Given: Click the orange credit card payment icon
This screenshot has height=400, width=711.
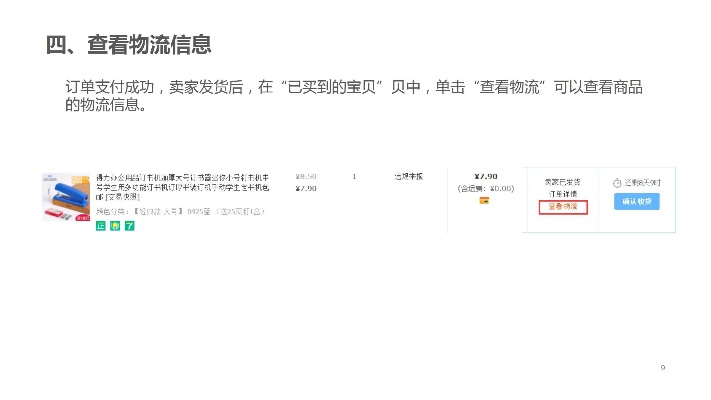Looking at the screenshot, I should click(485, 200).
